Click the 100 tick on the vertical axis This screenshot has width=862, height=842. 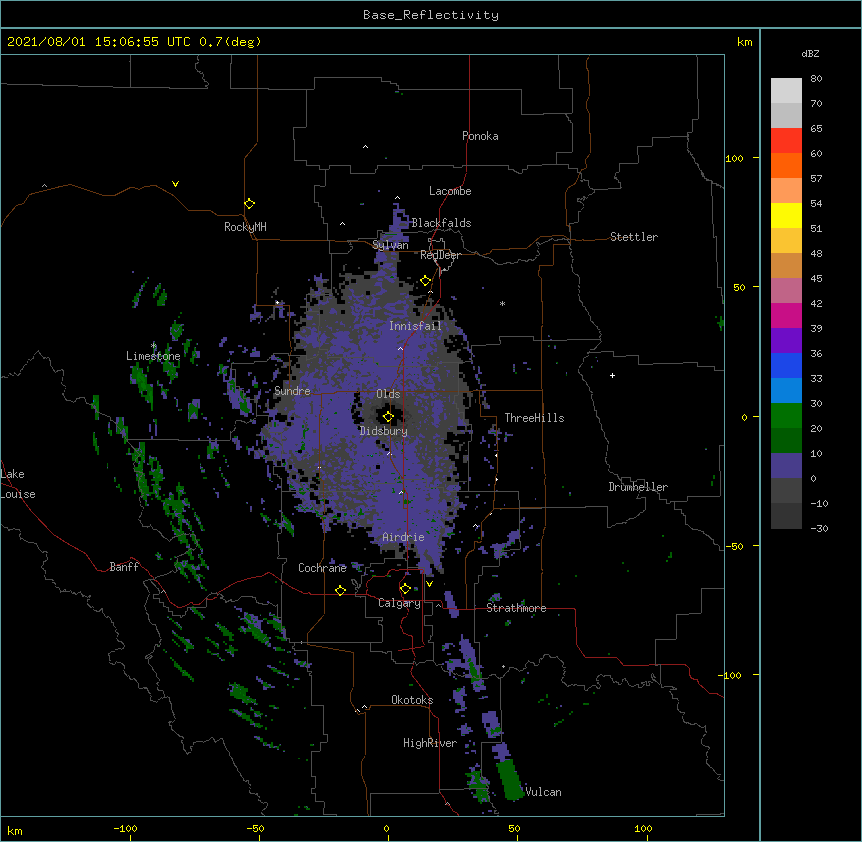(x=734, y=158)
